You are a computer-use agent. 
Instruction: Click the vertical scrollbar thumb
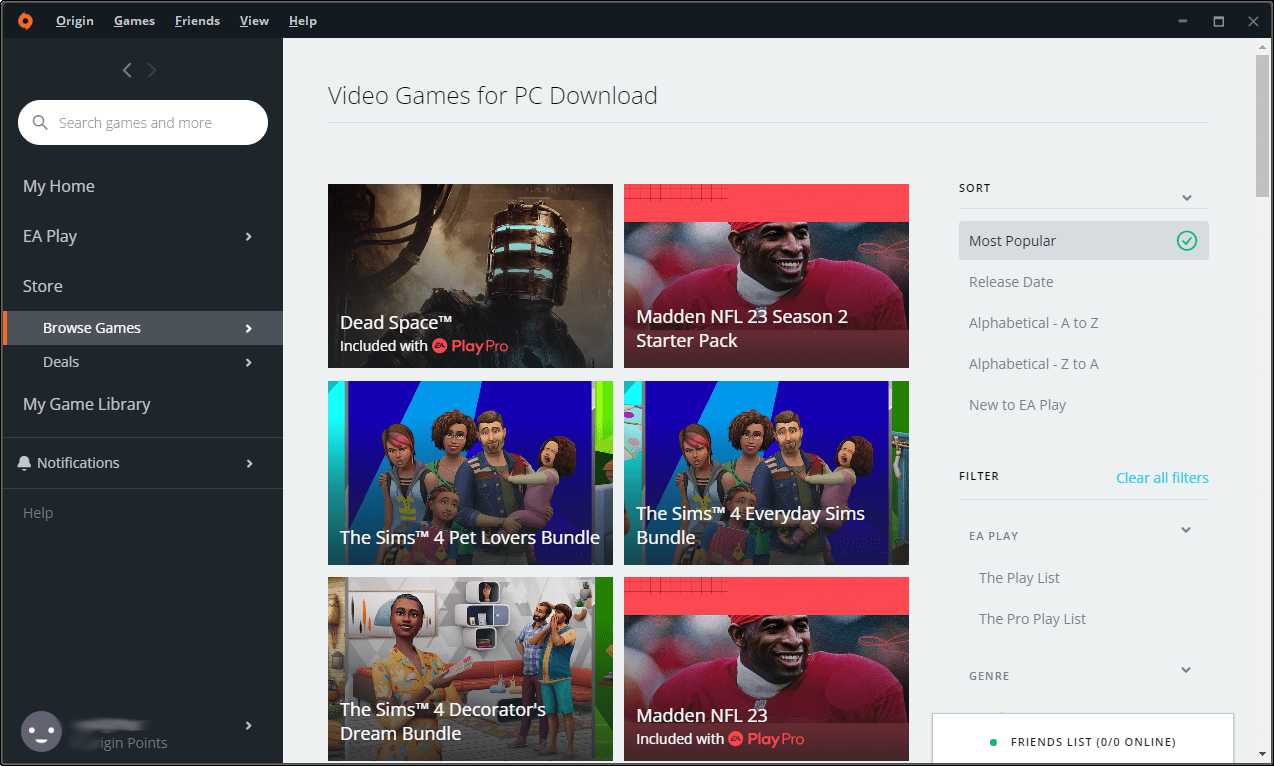pos(1263,125)
